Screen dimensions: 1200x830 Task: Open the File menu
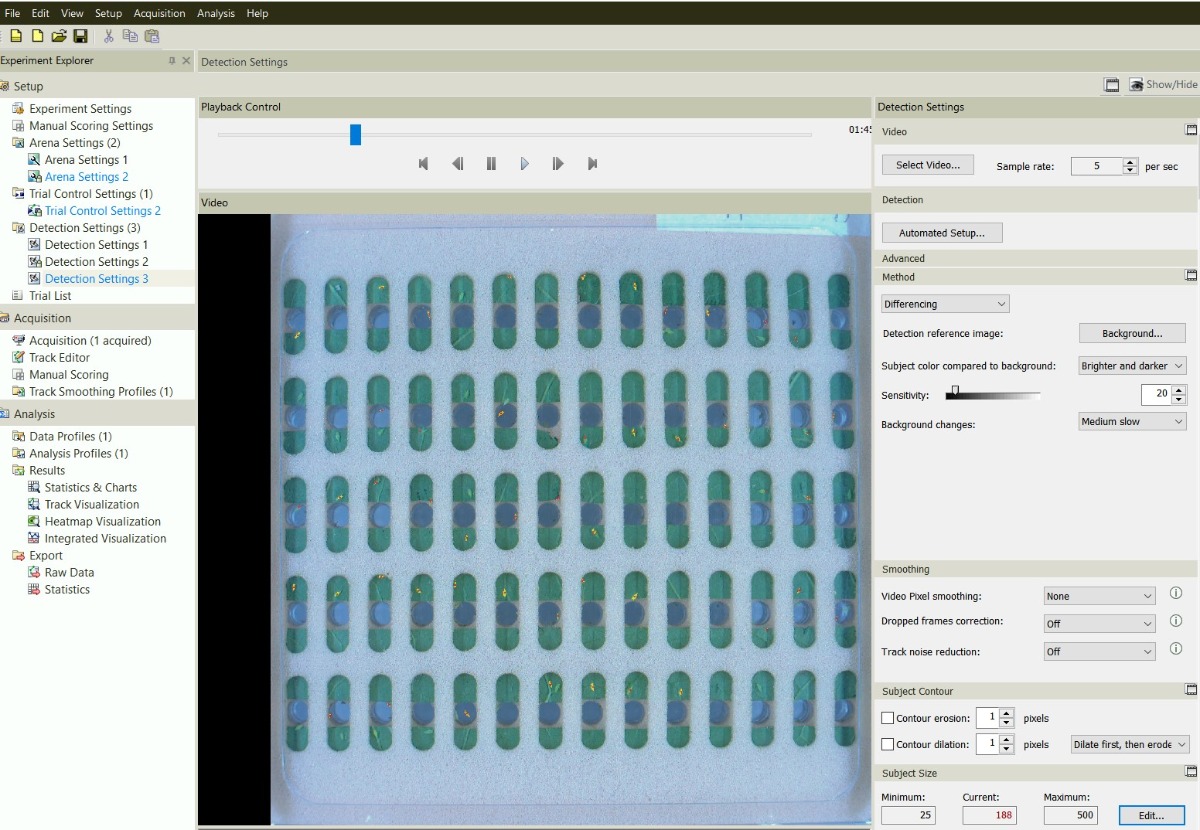click(12, 13)
